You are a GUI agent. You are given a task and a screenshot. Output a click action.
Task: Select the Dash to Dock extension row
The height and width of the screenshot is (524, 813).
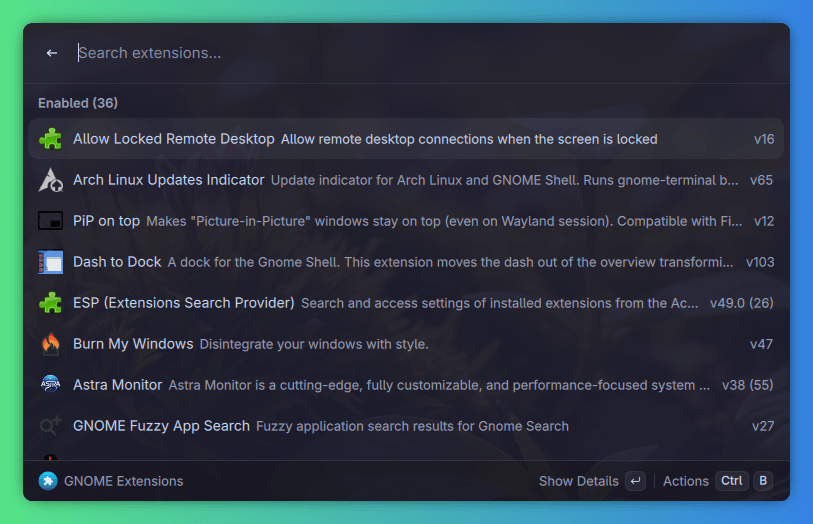point(406,262)
